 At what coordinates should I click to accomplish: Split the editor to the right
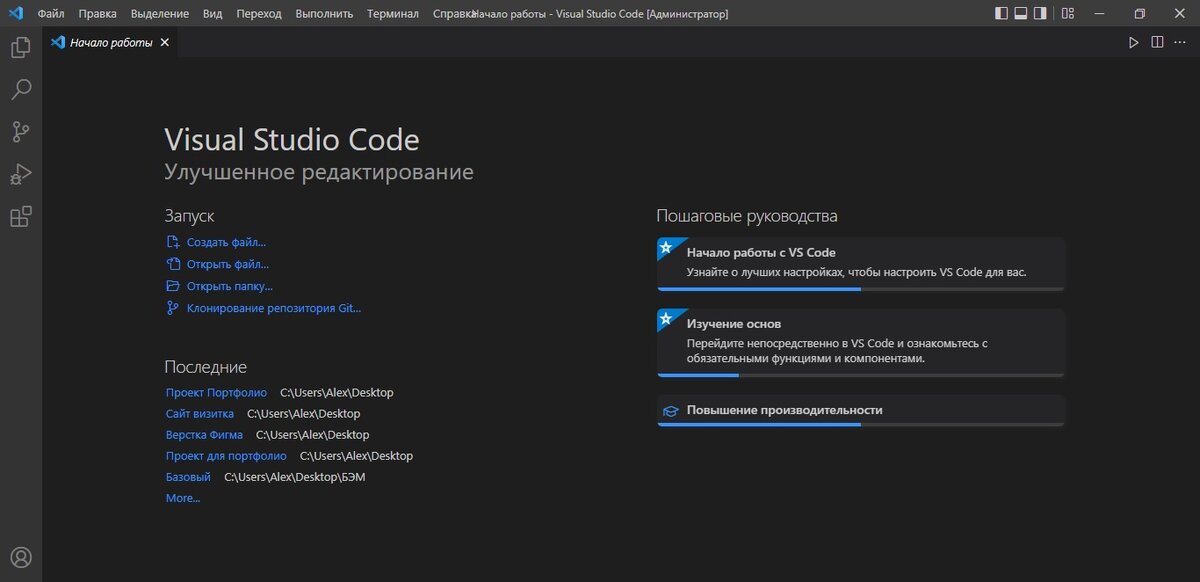click(x=1157, y=43)
